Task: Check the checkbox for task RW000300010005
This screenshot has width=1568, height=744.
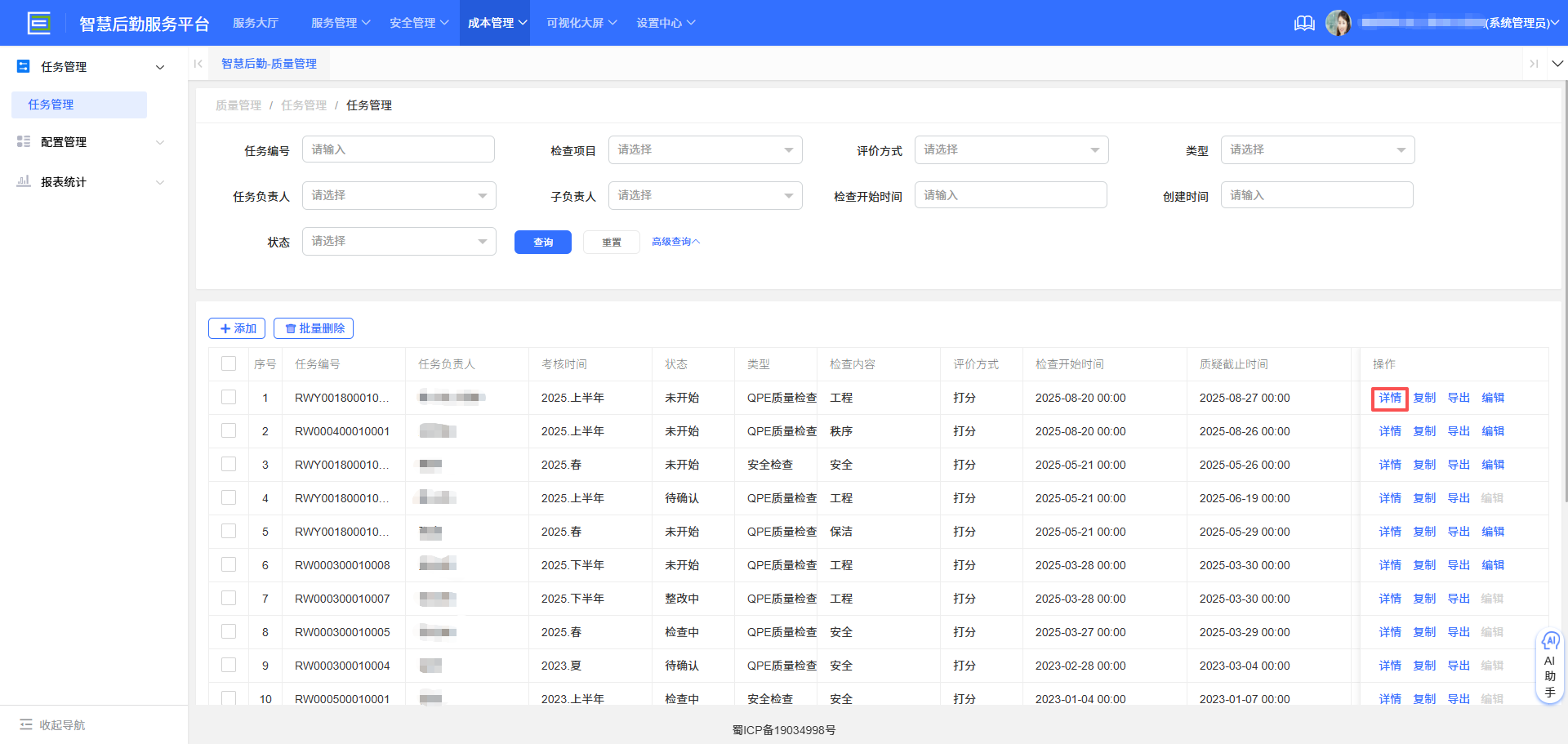Action: point(229,631)
